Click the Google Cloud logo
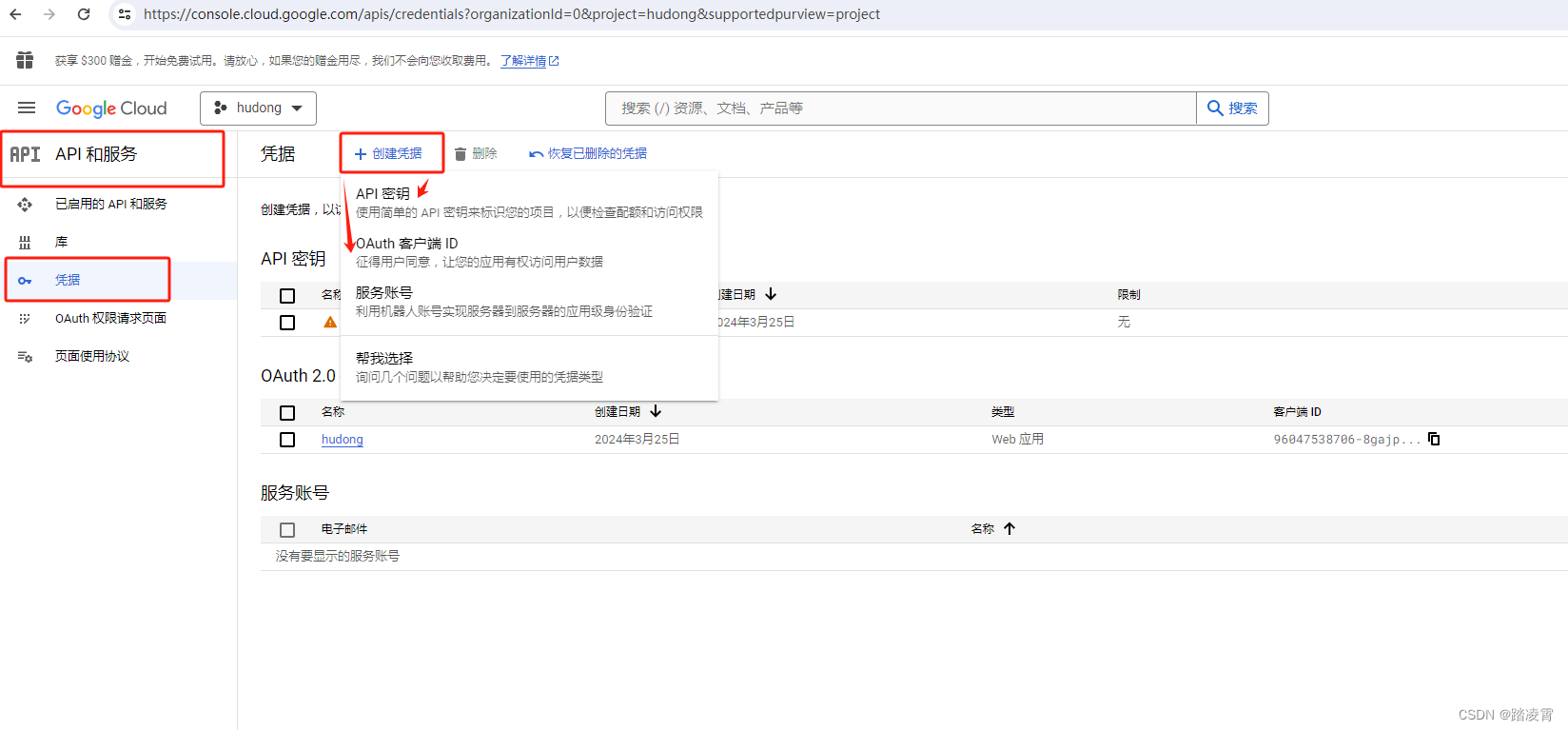 [x=111, y=109]
